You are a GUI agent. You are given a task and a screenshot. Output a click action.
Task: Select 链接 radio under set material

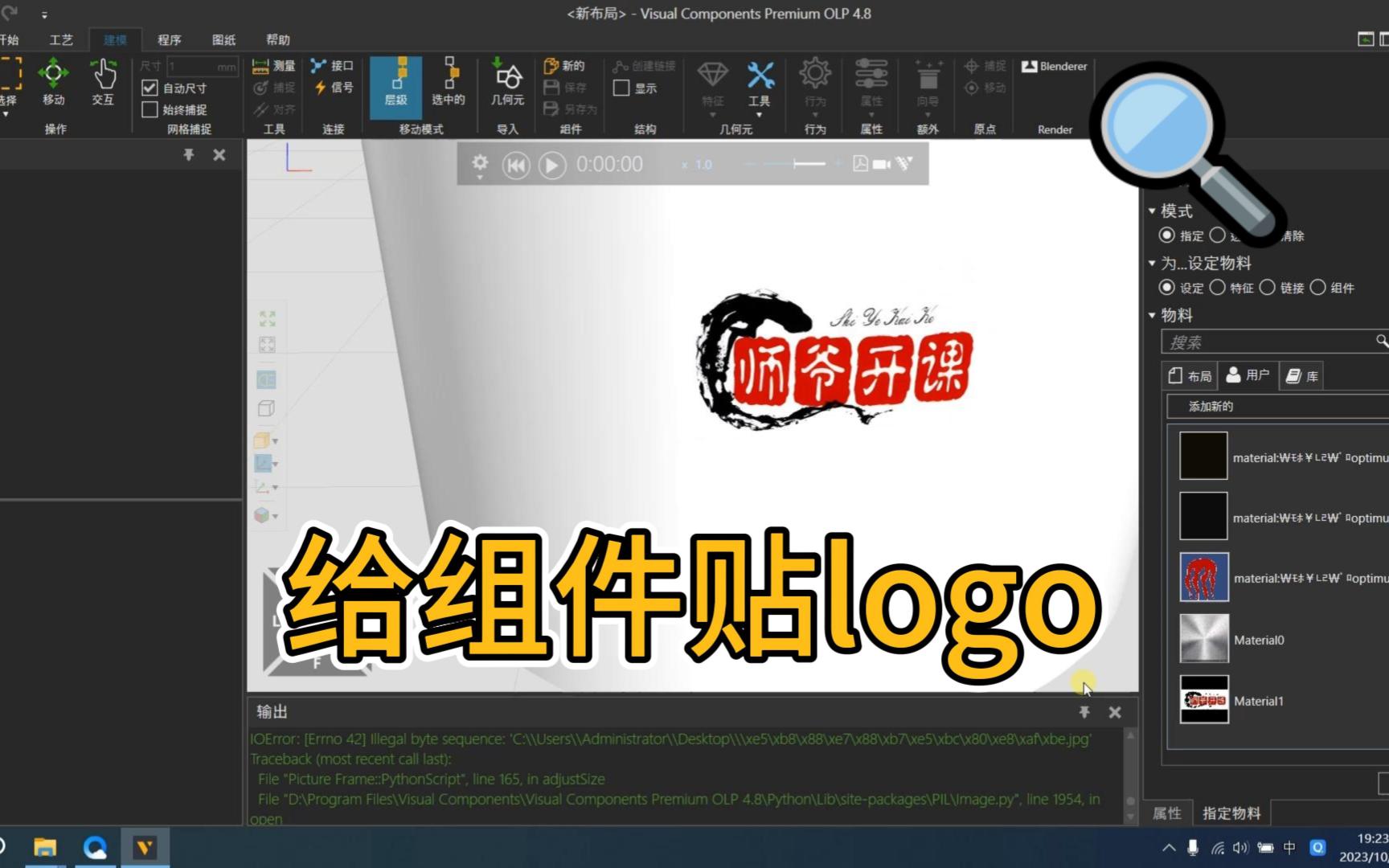tap(1268, 288)
